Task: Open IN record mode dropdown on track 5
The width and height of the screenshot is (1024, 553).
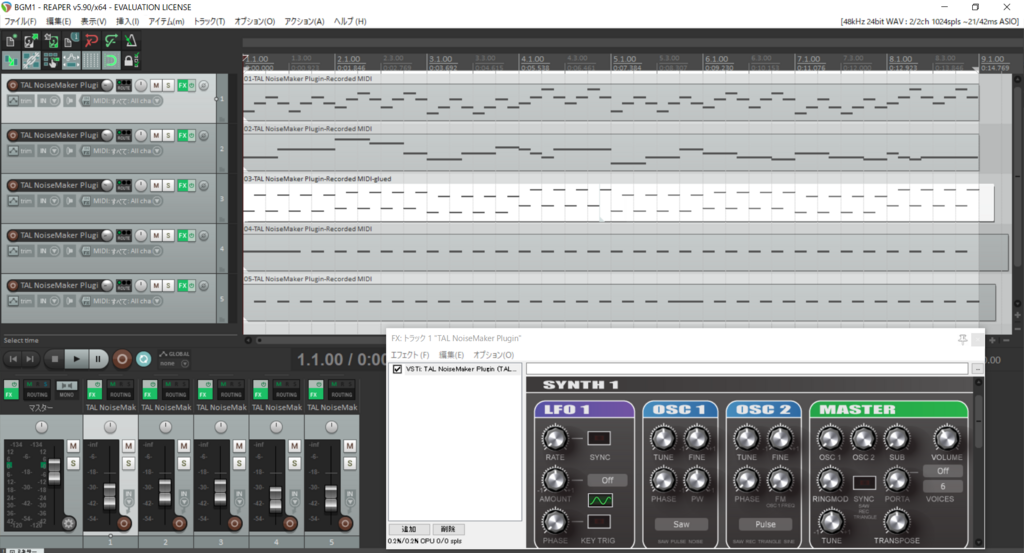Action: click(x=54, y=301)
